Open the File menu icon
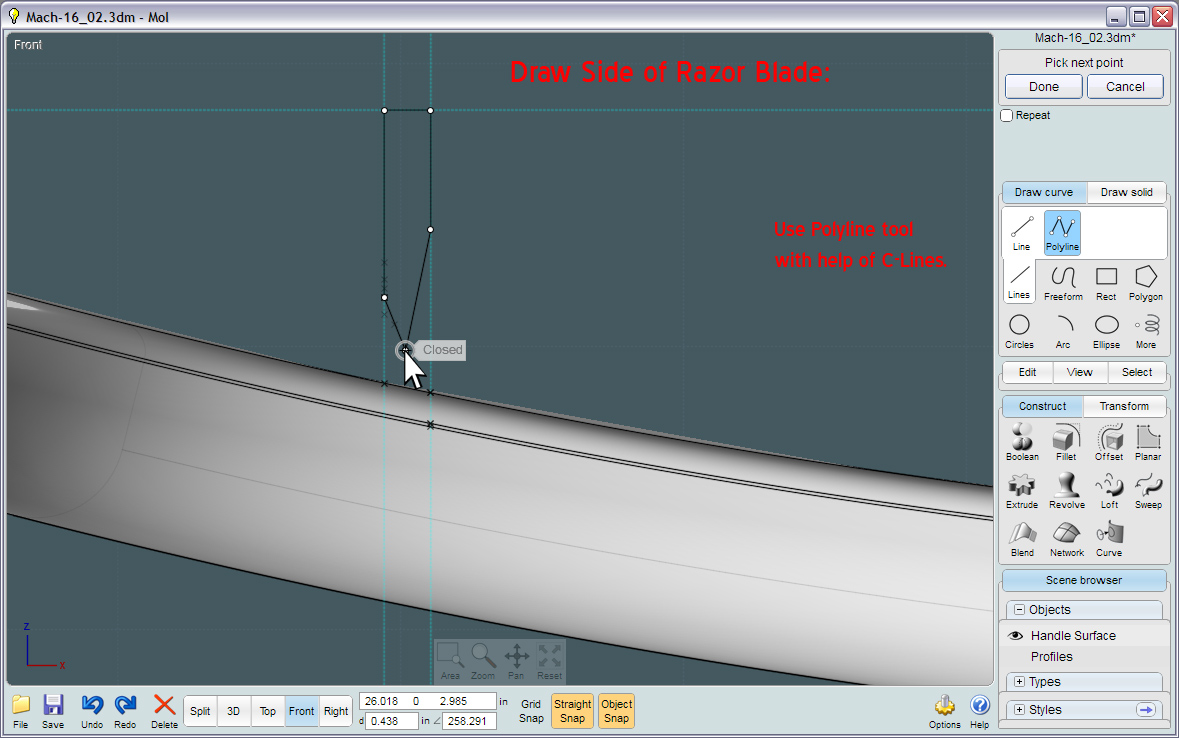The width and height of the screenshot is (1179, 738). point(21,710)
